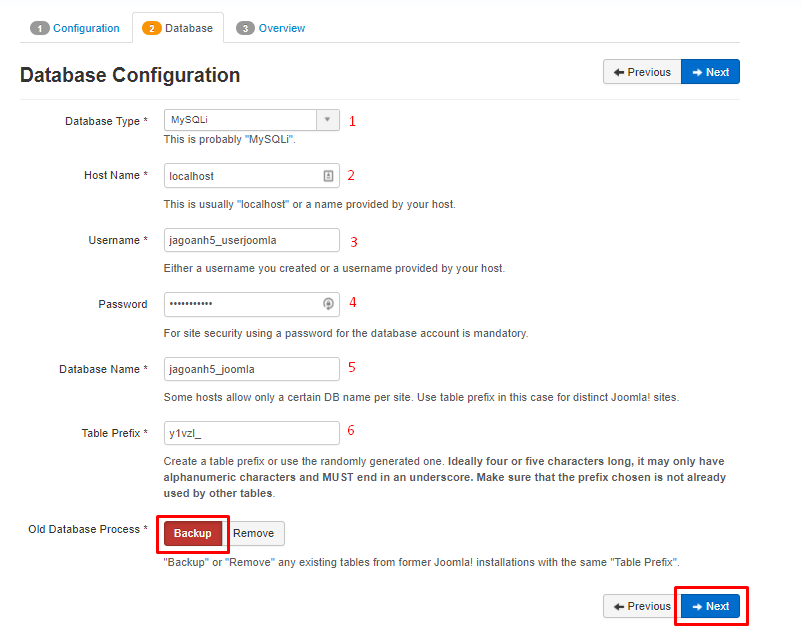Focus the Host Name input field
802x632 pixels.
[242, 176]
